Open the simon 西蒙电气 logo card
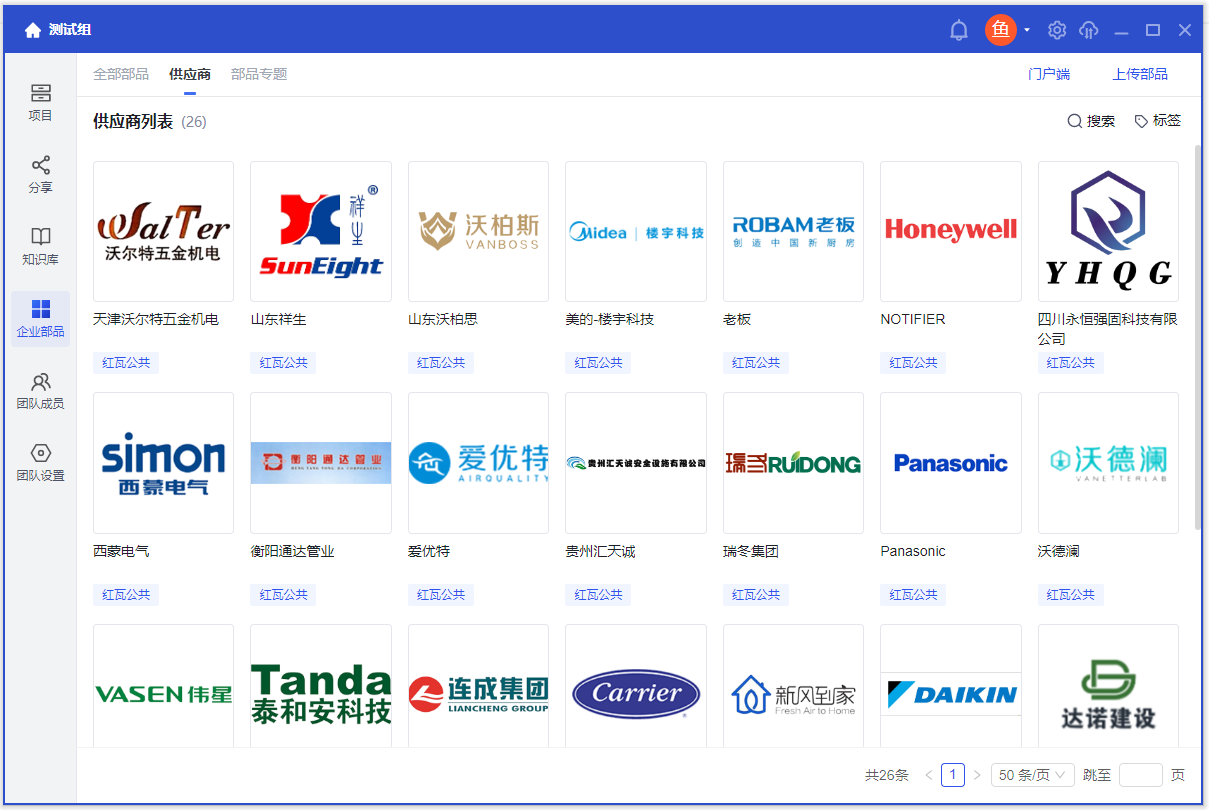This screenshot has width=1209, height=810. (163, 463)
